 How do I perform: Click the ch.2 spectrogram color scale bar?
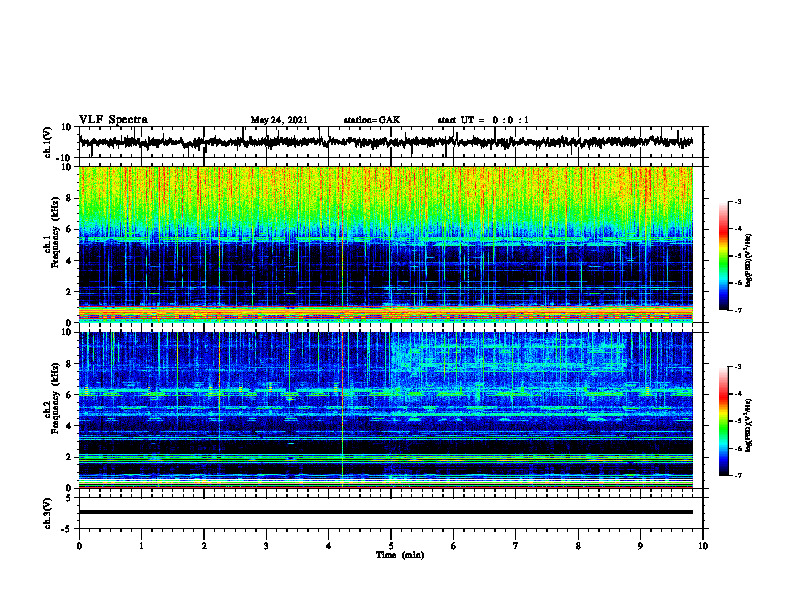723,421
